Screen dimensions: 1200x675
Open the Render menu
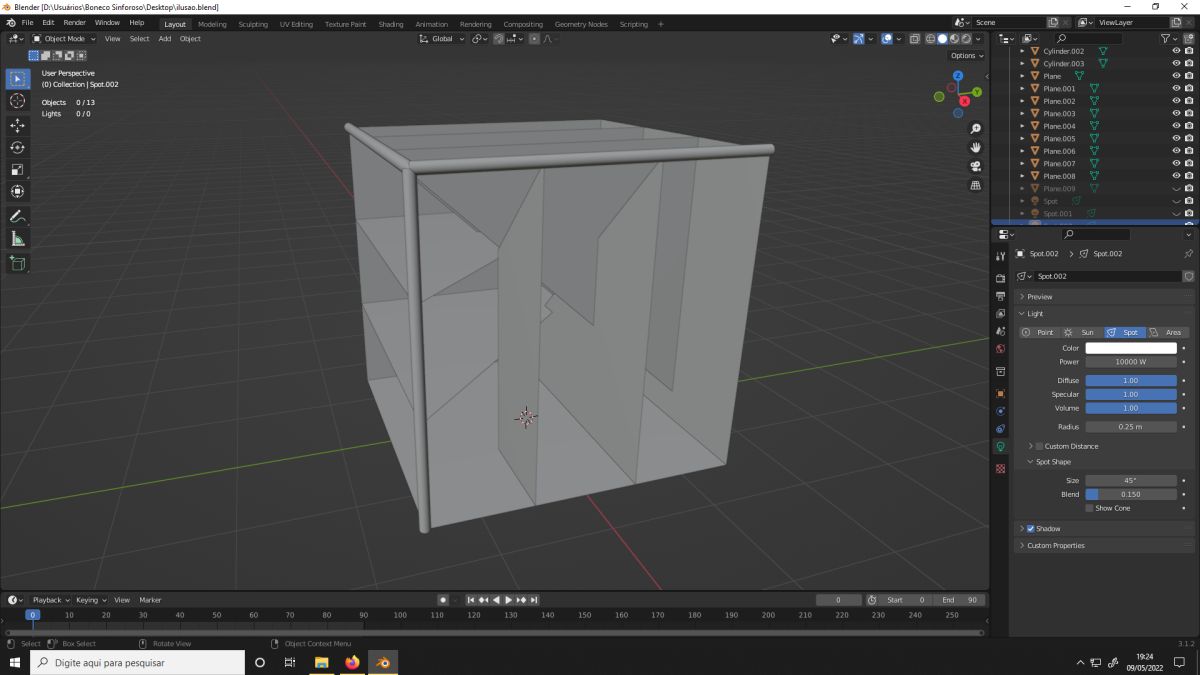74,22
